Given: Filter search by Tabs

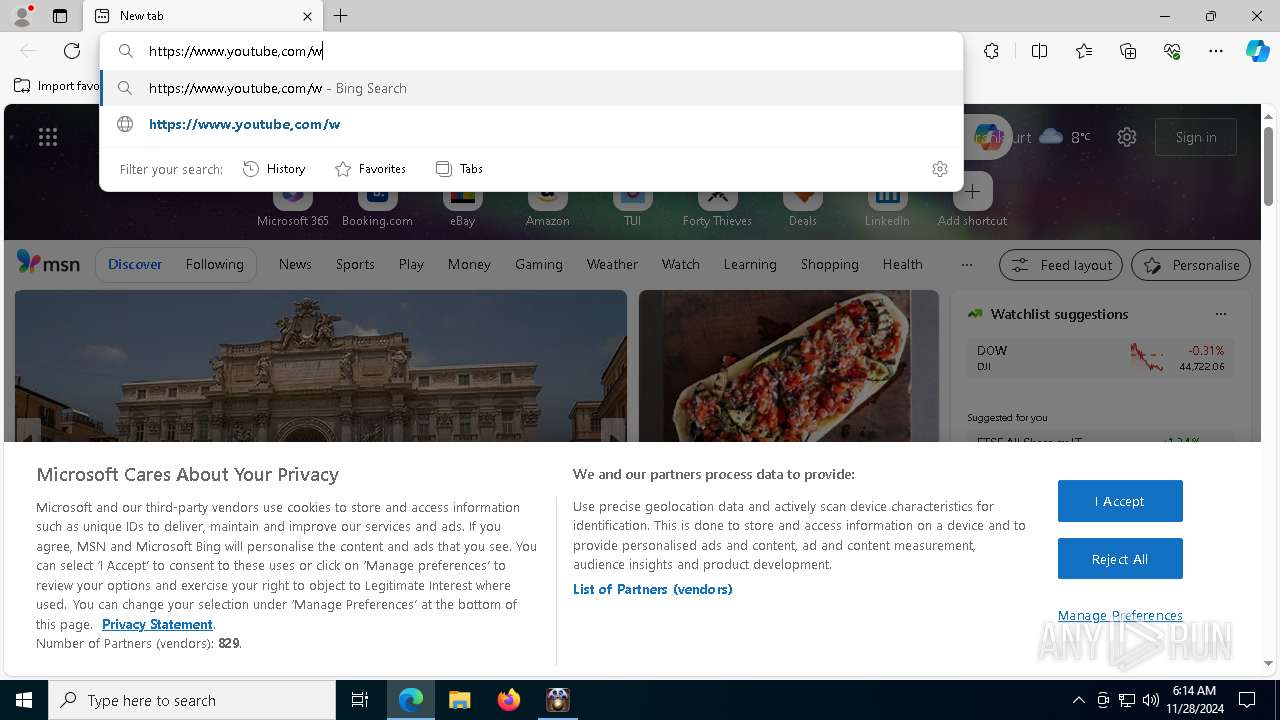Looking at the screenshot, I should point(459,169).
